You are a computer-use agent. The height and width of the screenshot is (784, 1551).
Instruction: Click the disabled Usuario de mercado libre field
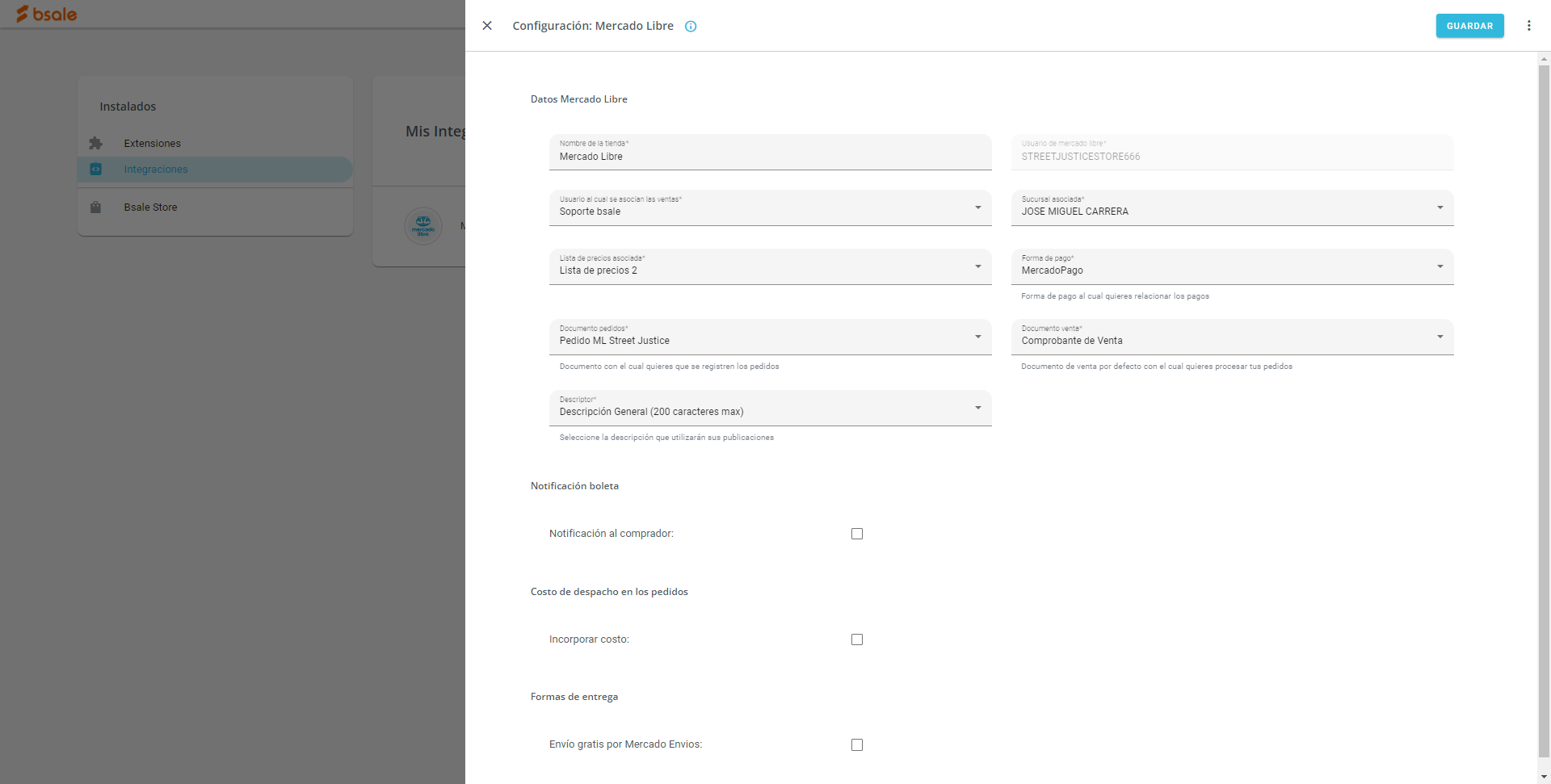pos(1232,152)
